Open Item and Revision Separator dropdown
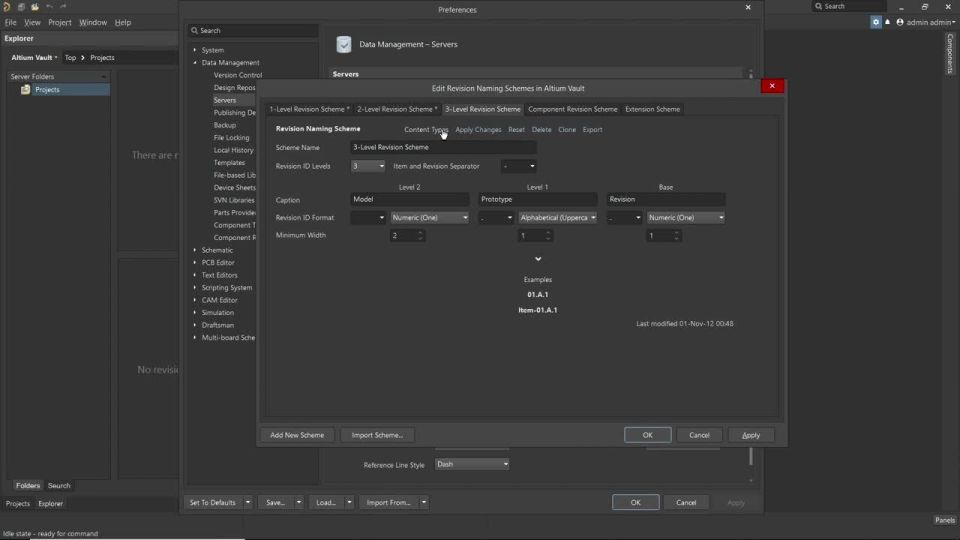960x540 pixels. point(519,166)
